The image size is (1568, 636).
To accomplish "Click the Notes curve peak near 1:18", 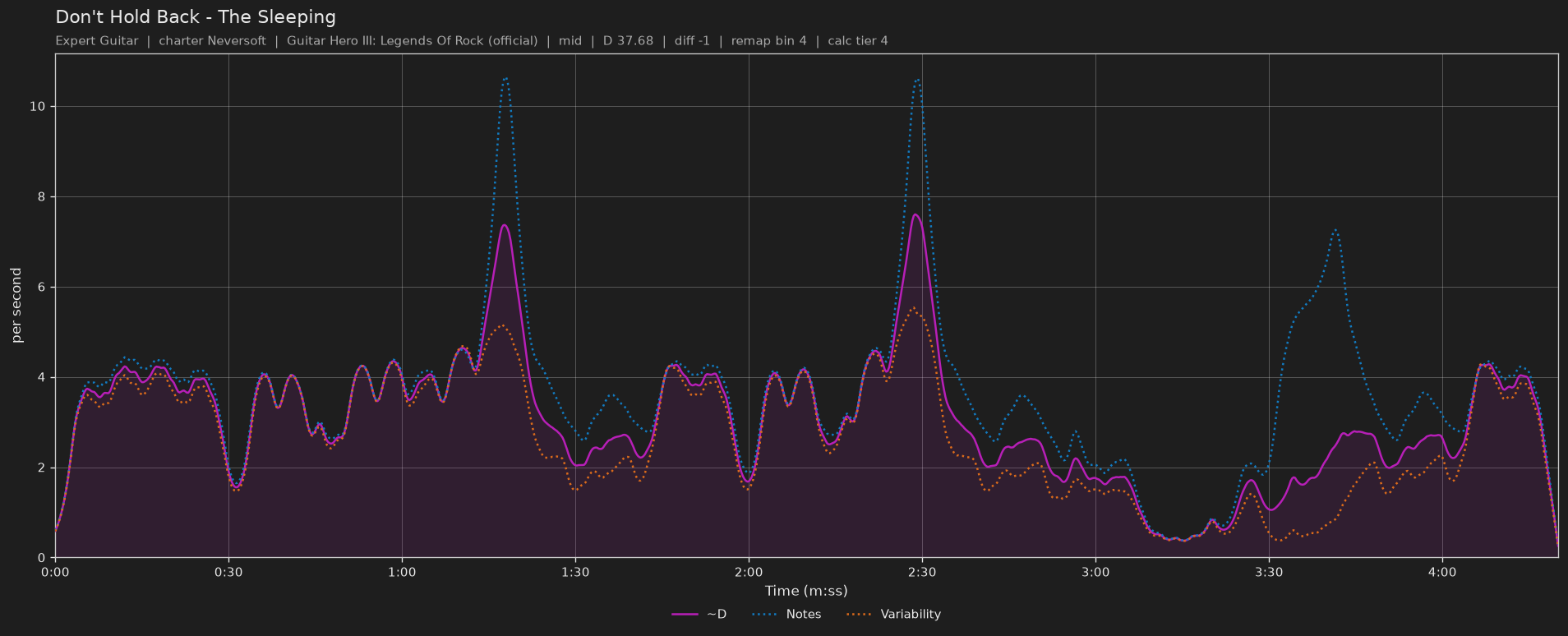I will (x=505, y=79).
